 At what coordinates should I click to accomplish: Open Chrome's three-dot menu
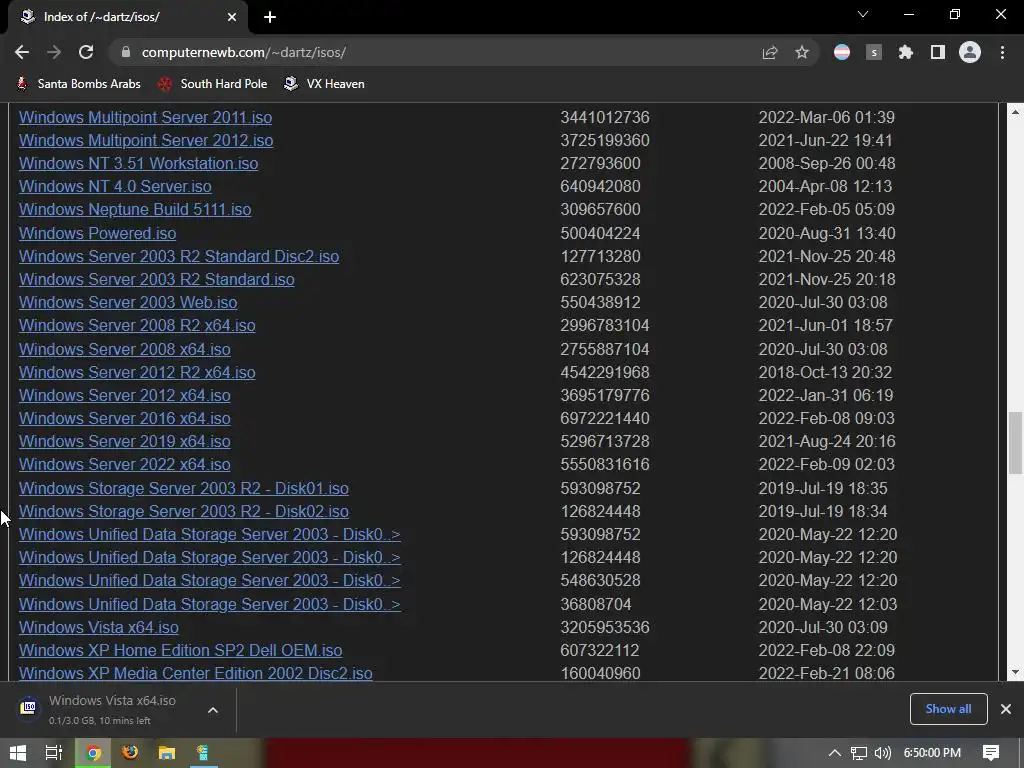pyautogui.click(x=1002, y=52)
